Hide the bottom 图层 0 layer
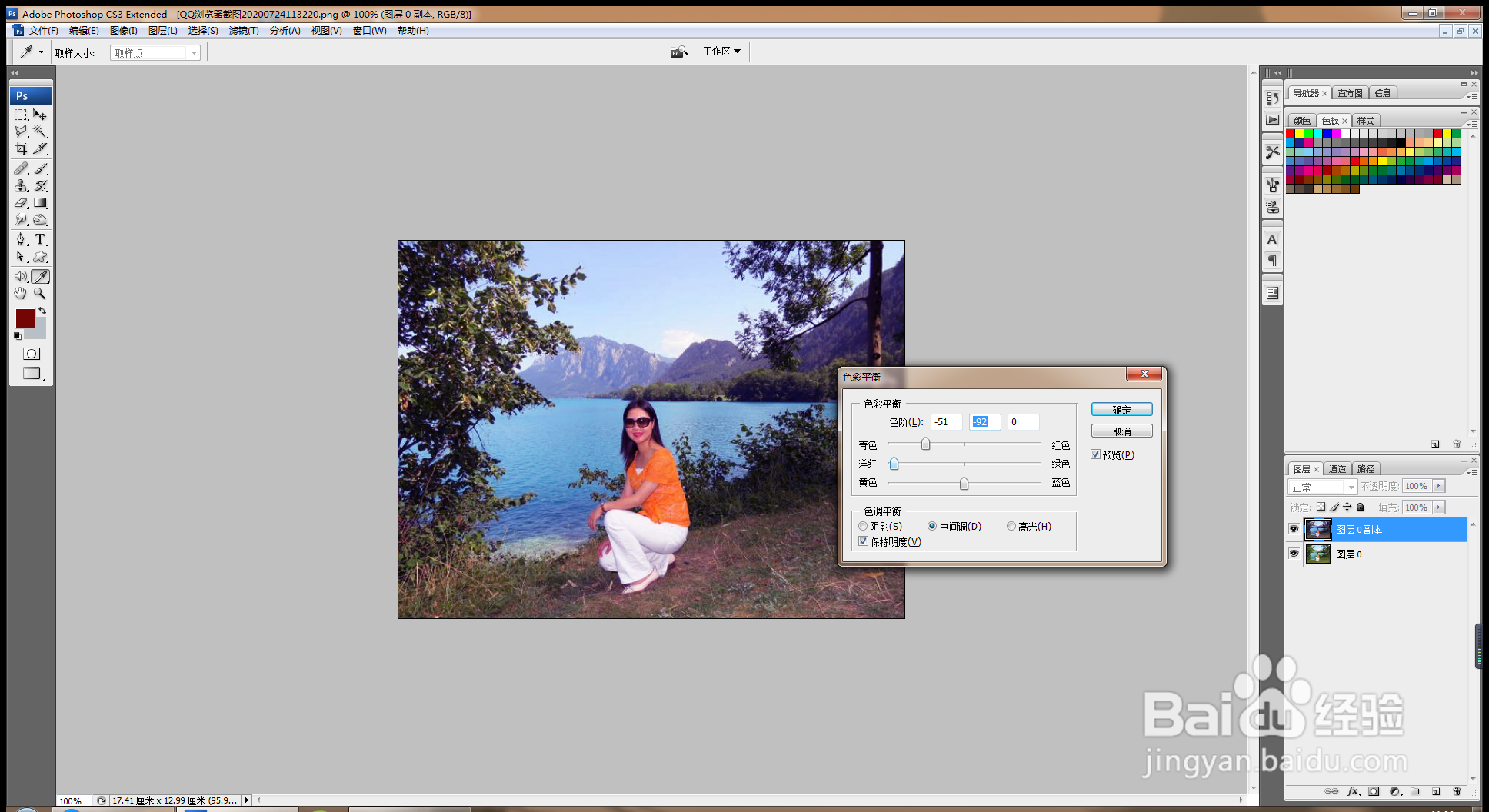The width and height of the screenshot is (1489, 812). coord(1294,554)
